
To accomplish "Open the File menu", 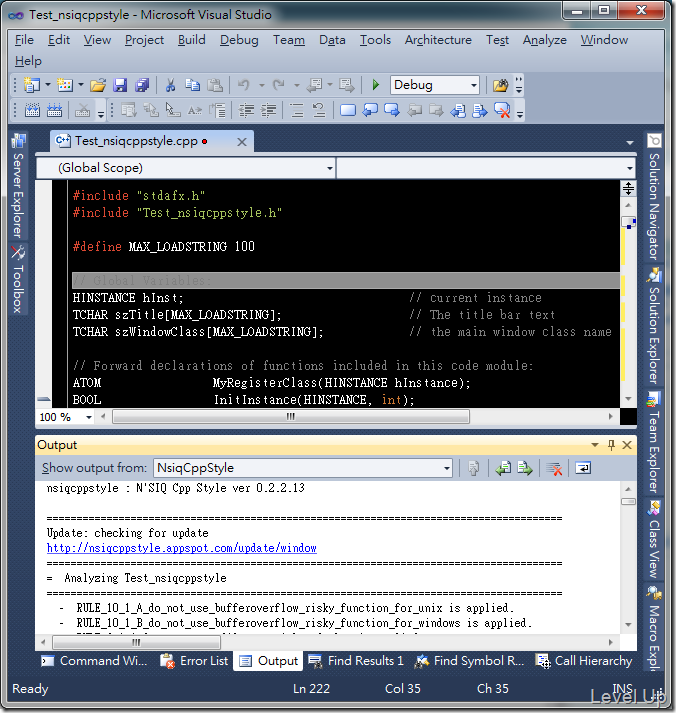I will point(24,40).
